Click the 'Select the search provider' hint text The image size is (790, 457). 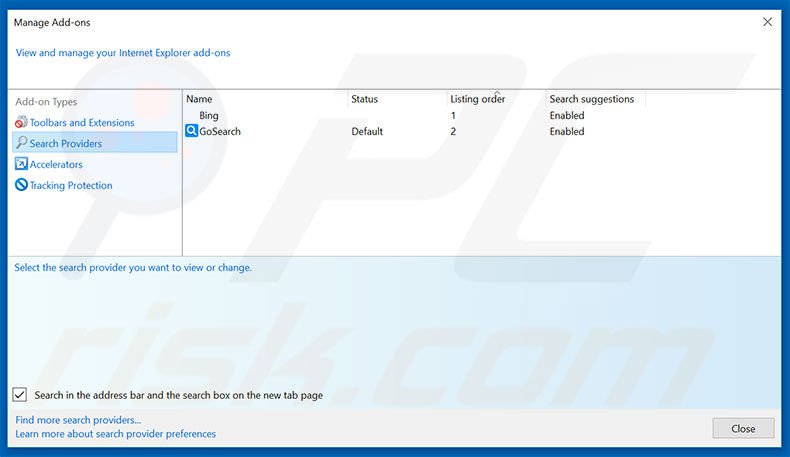point(133,268)
